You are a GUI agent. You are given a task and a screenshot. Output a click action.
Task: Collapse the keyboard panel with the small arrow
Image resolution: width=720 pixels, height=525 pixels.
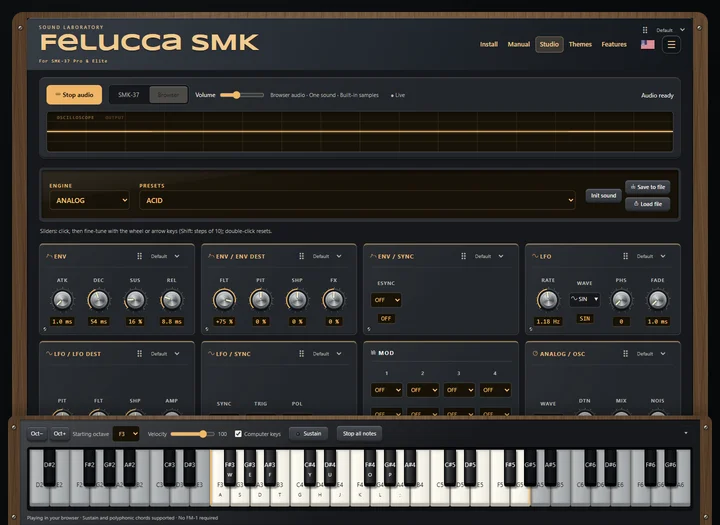point(686,433)
